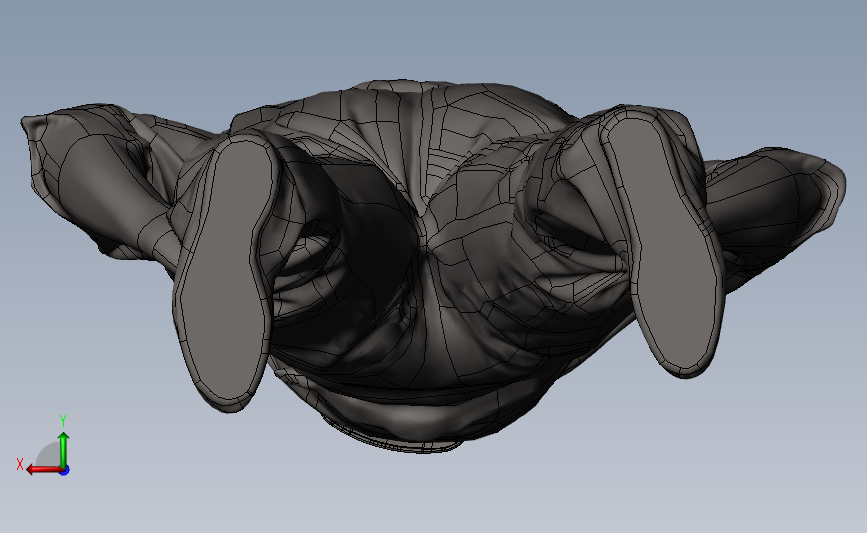Click the red X axis arrow

[44, 470]
